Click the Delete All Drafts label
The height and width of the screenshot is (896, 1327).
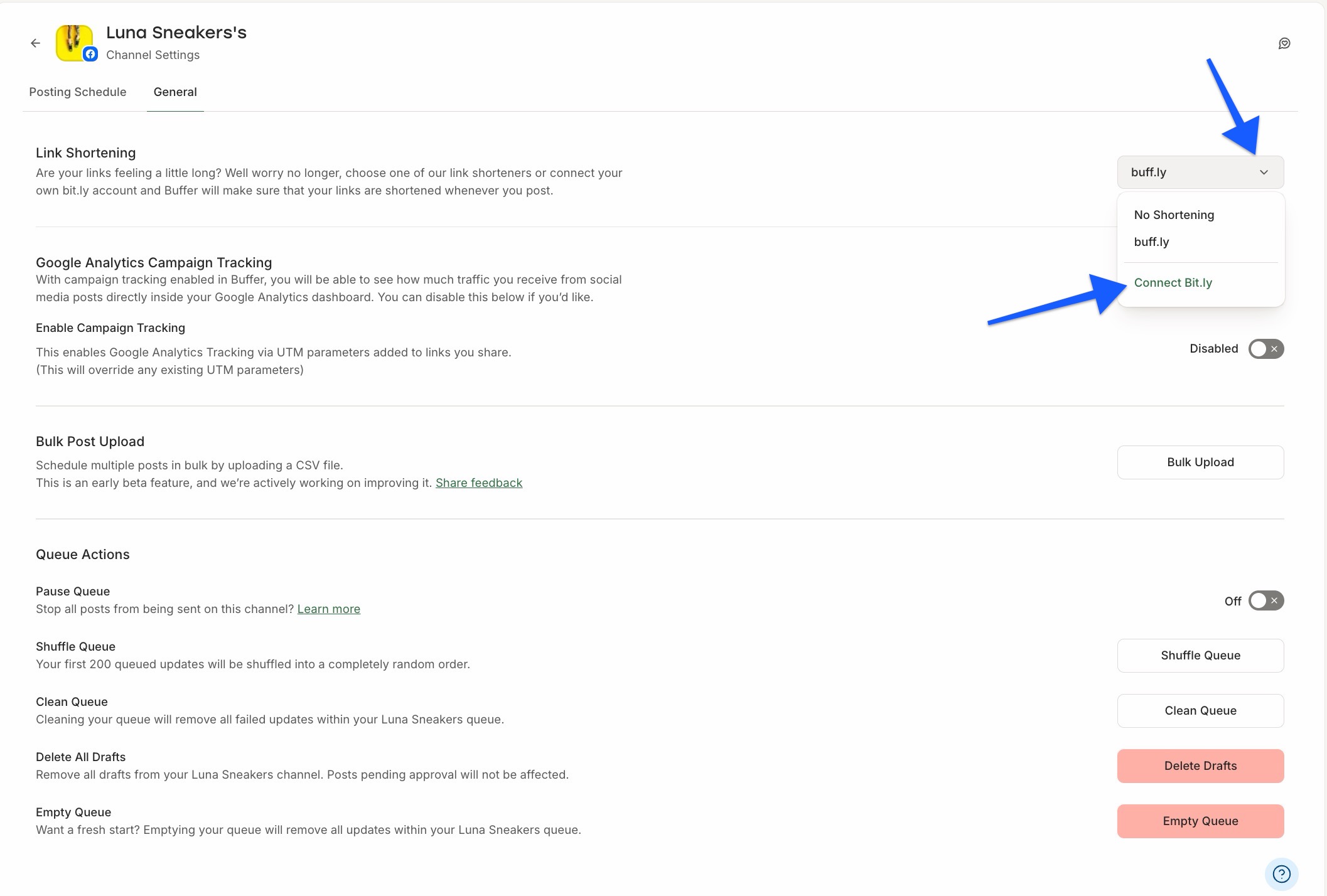pos(80,757)
